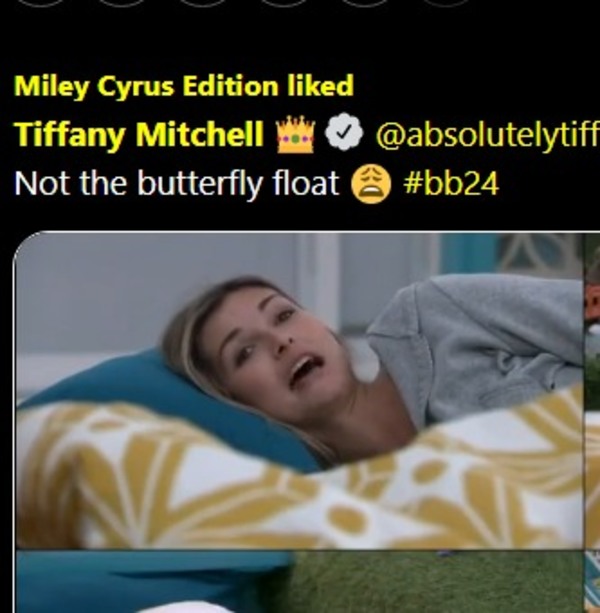Click the crown emoji beside Tiffany Mitchell
Viewport: 600px width, 613px height.
[295, 134]
